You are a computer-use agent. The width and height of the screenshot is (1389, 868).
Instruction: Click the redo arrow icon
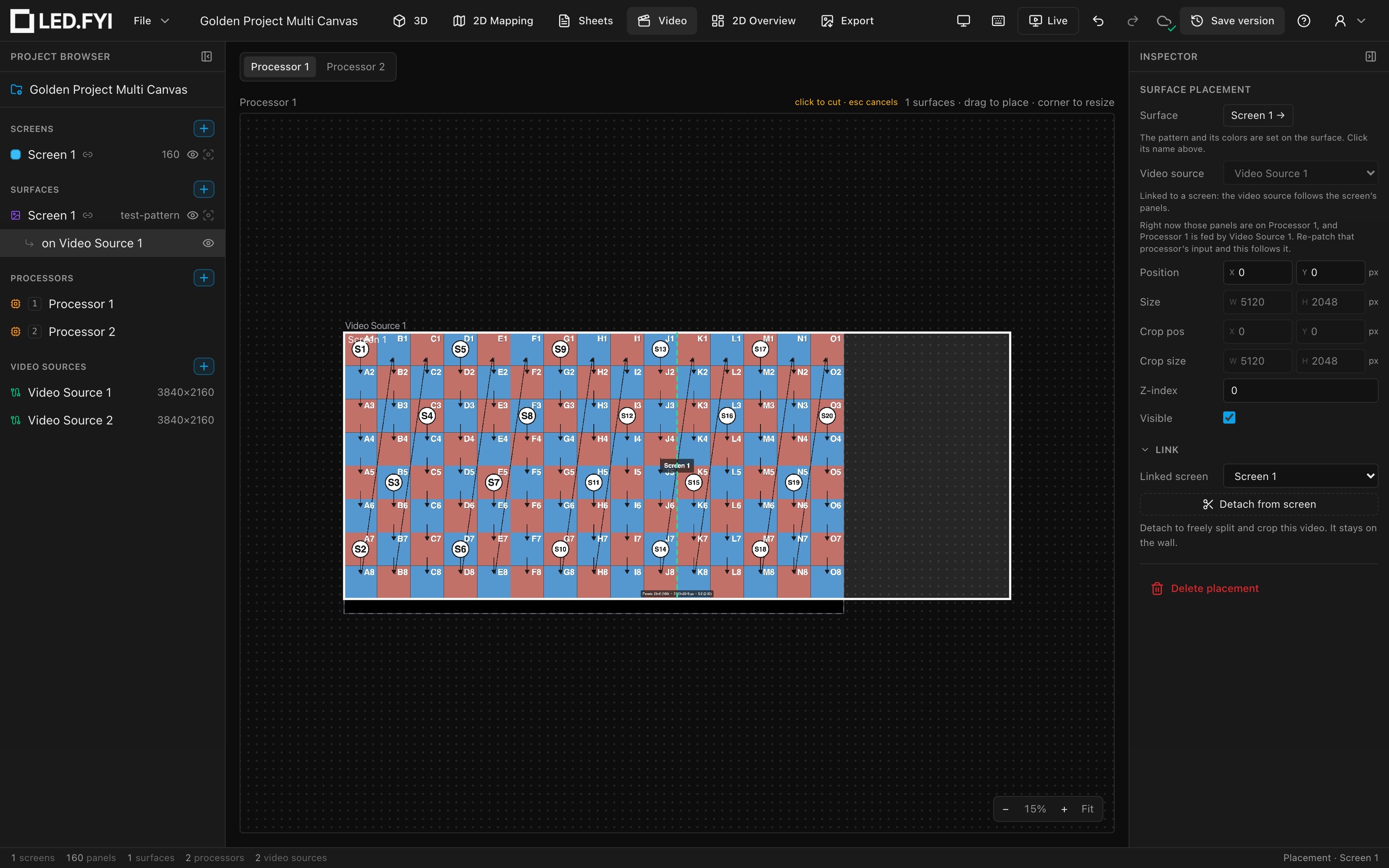tap(1132, 21)
